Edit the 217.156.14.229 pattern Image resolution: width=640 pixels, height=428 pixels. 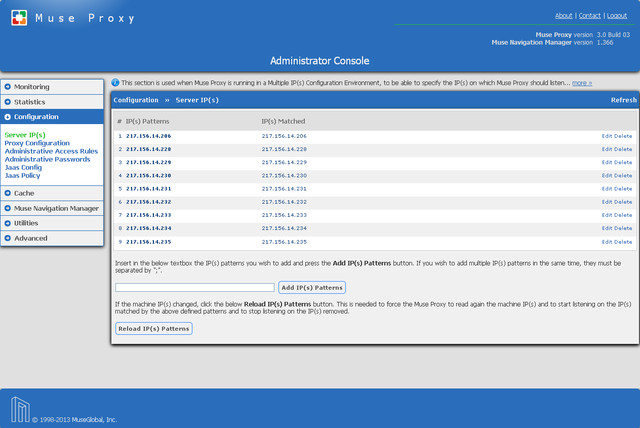pos(607,162)
